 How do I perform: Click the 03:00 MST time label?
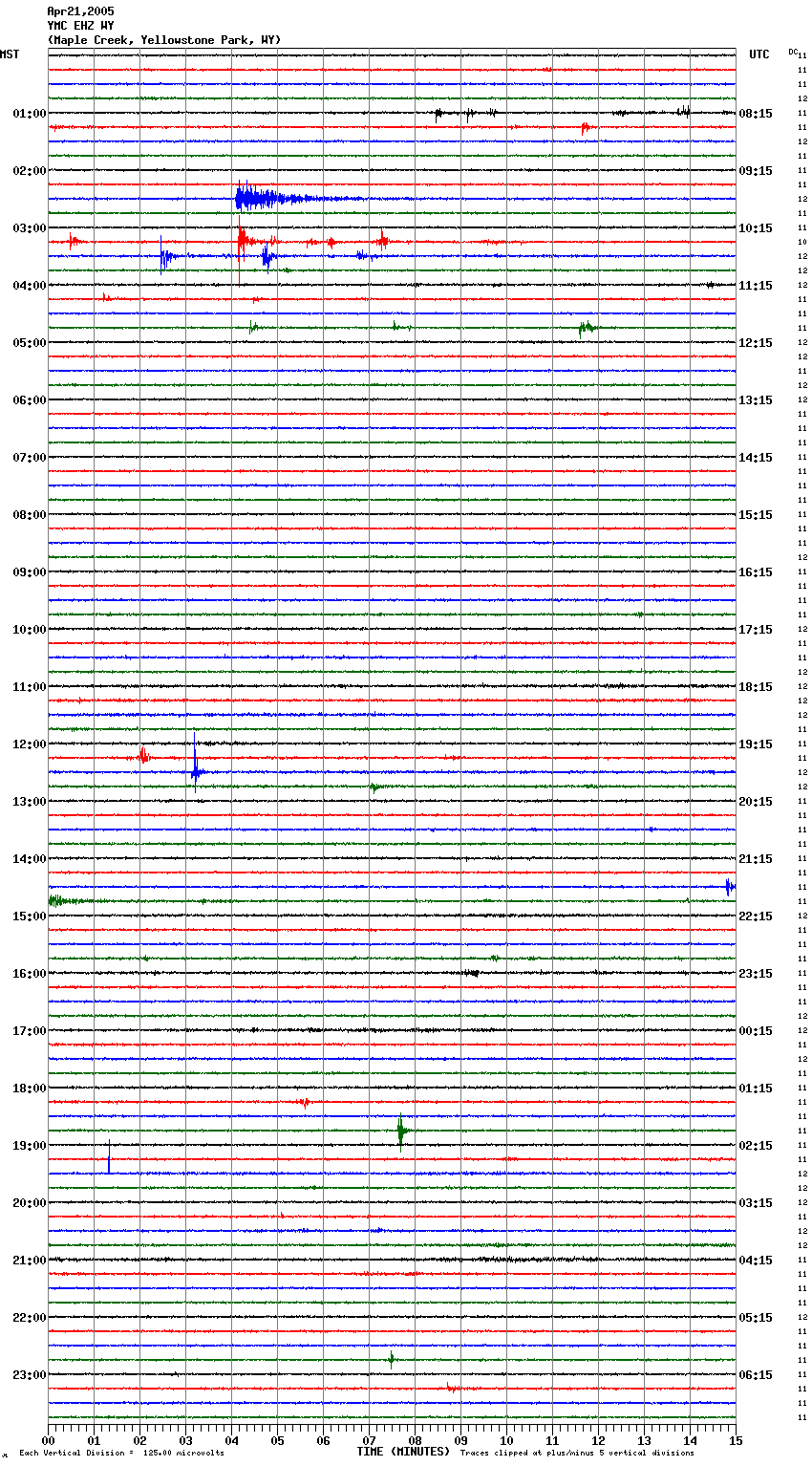coord(29,228)
